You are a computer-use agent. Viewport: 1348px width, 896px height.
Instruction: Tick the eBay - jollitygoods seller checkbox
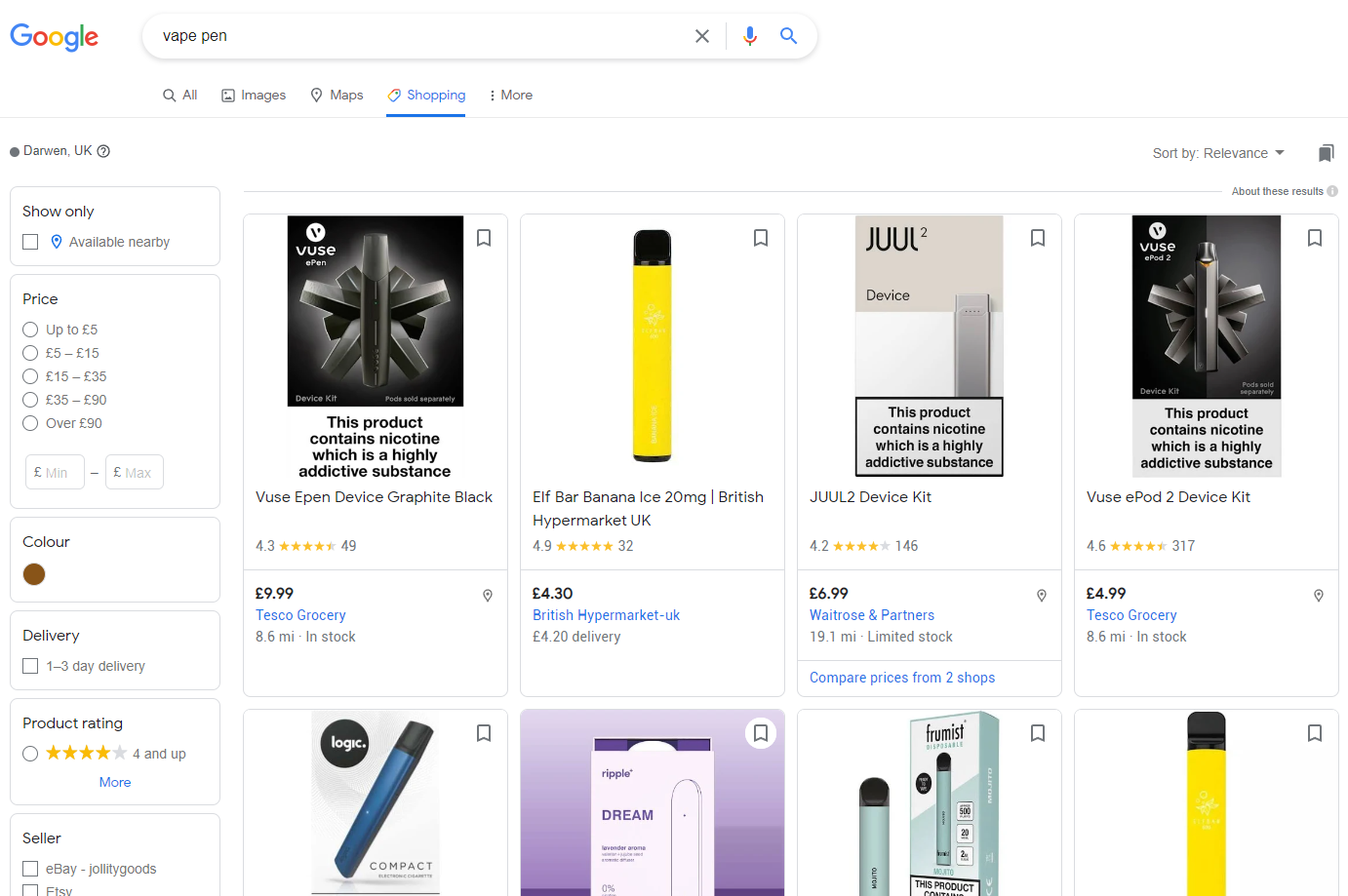pyautogui.click(x=30, y=869)
